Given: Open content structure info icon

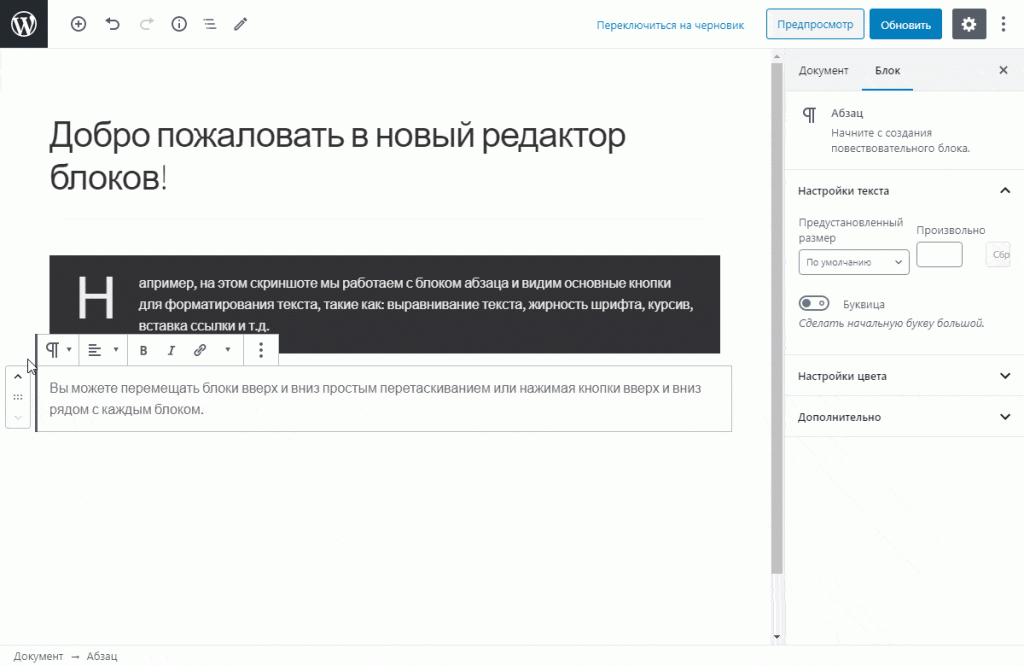Looking at the screenshot, I should [x=178, y=24].
